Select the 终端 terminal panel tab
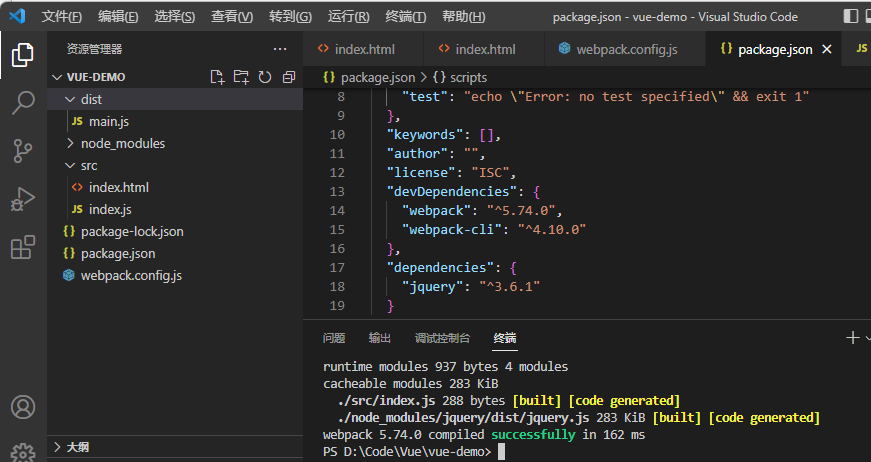Screen dimensions: 871x462 (505, 338)
